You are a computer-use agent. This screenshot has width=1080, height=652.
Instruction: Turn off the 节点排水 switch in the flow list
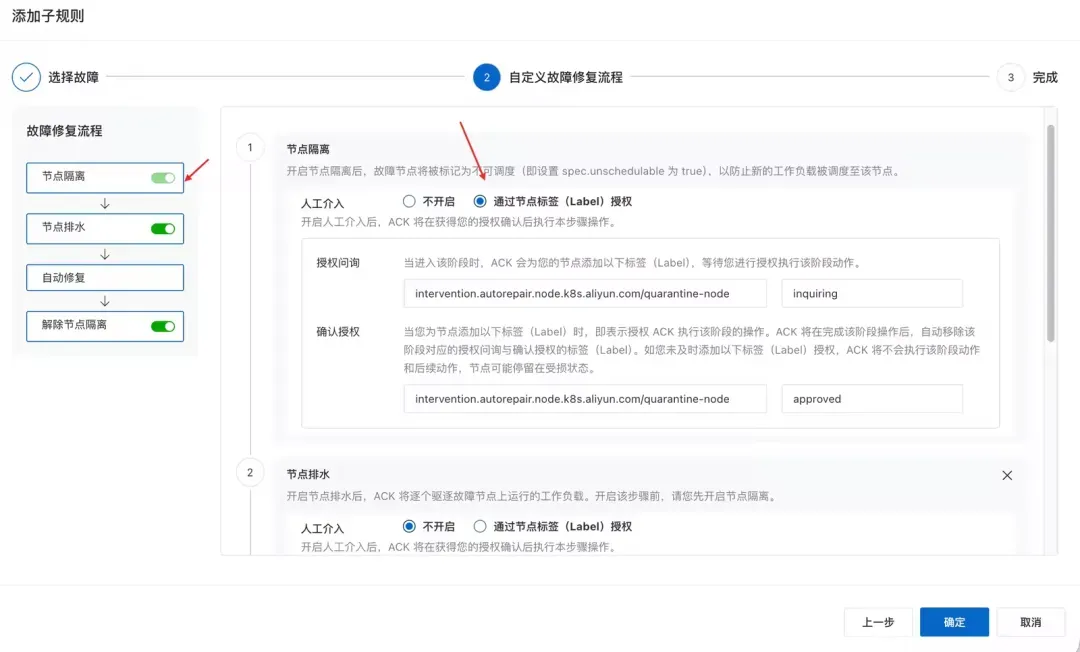(163, 229)
